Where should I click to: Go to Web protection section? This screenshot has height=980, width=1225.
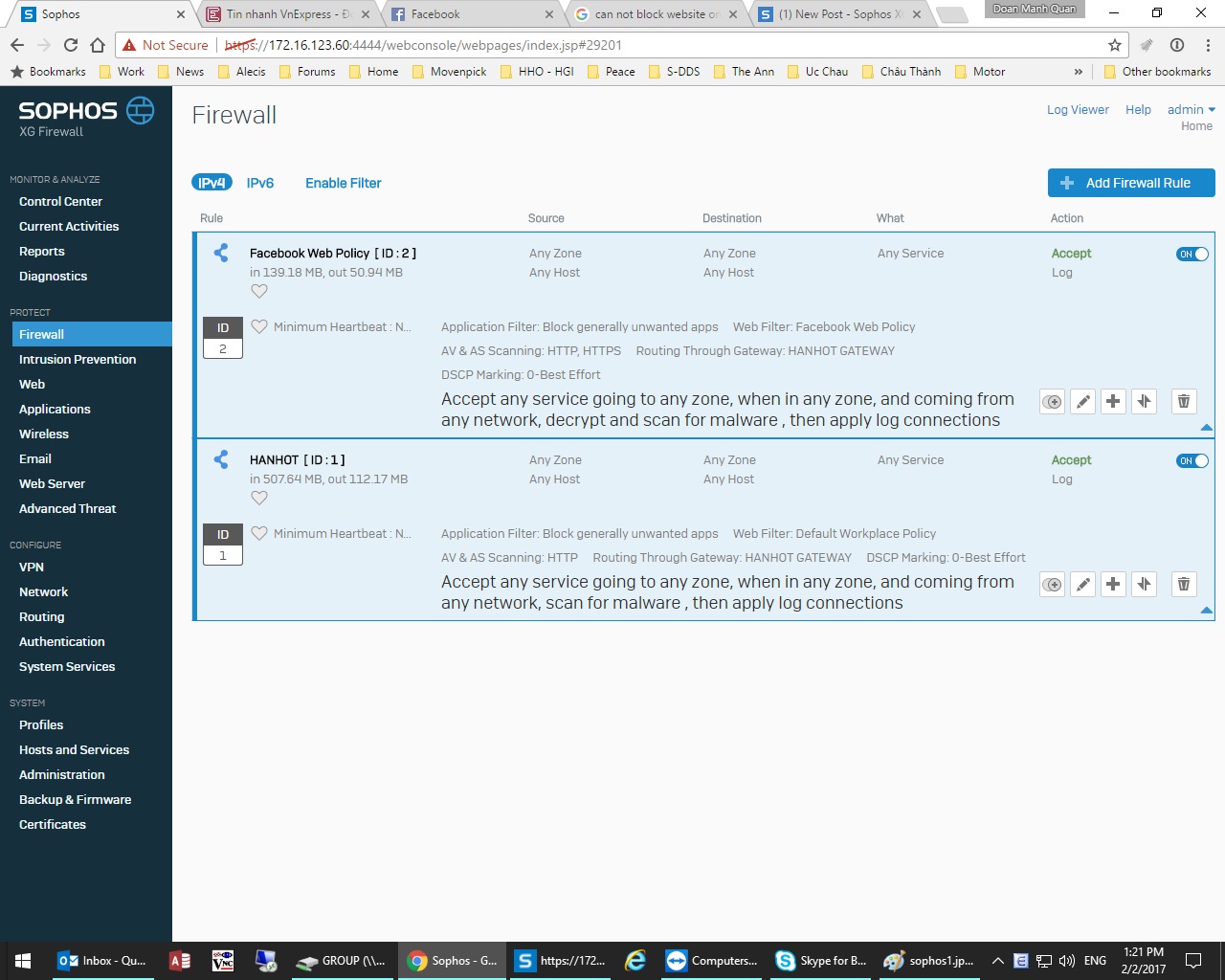32,385
